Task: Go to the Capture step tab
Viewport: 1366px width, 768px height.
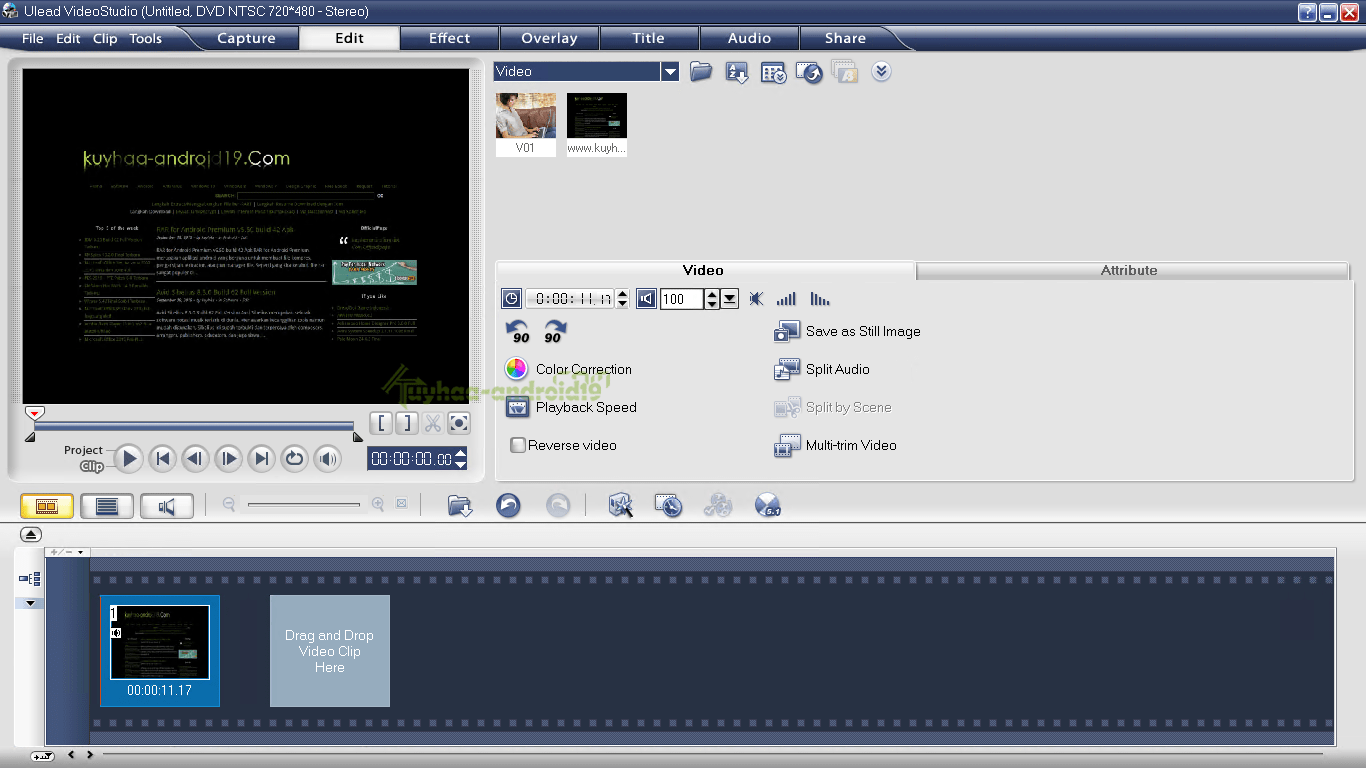Action: 246,38
